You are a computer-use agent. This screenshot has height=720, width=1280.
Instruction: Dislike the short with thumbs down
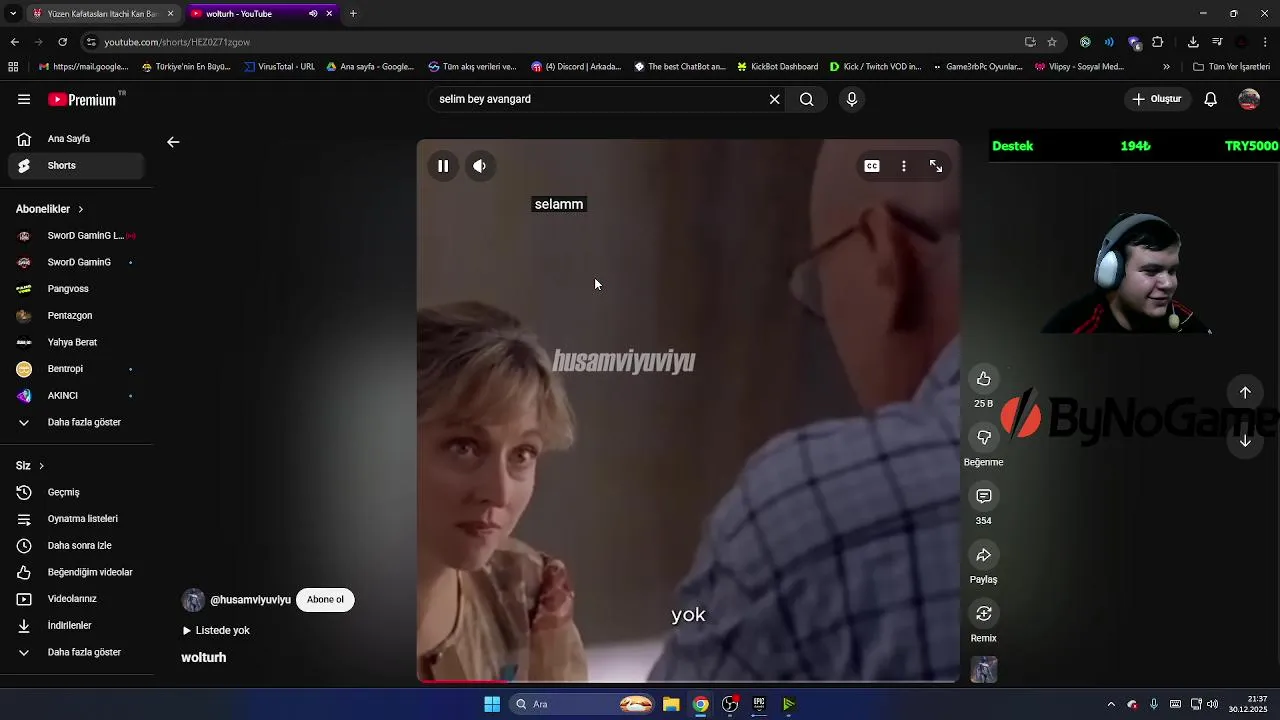pos(984,438)
